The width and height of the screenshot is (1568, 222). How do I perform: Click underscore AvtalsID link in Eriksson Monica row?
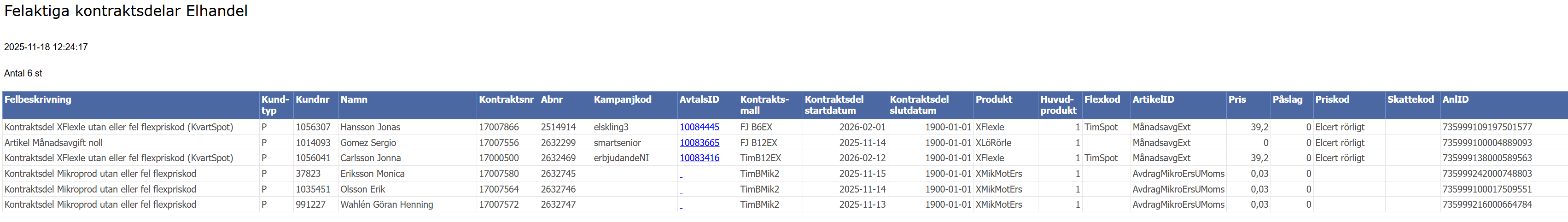[x=681, y=175]
